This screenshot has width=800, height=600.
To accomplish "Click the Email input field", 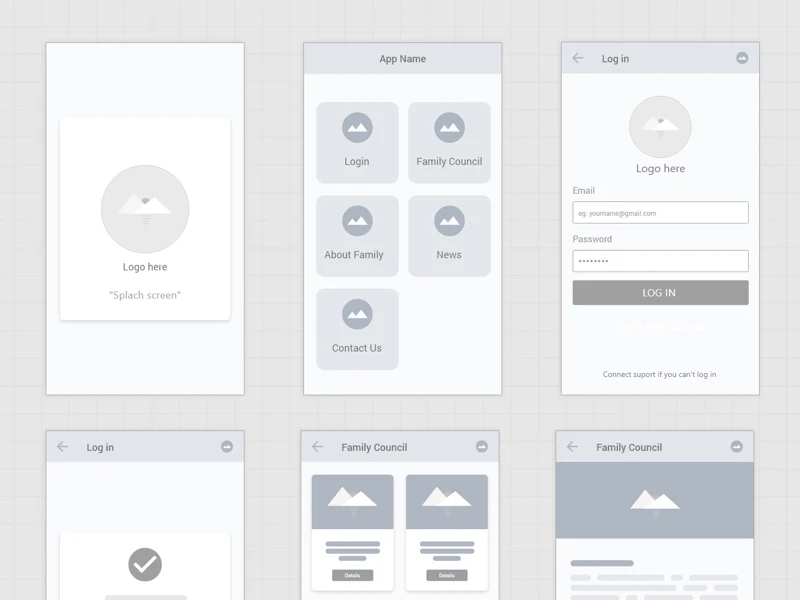I will pyautogui.click(x=660, y=212).
